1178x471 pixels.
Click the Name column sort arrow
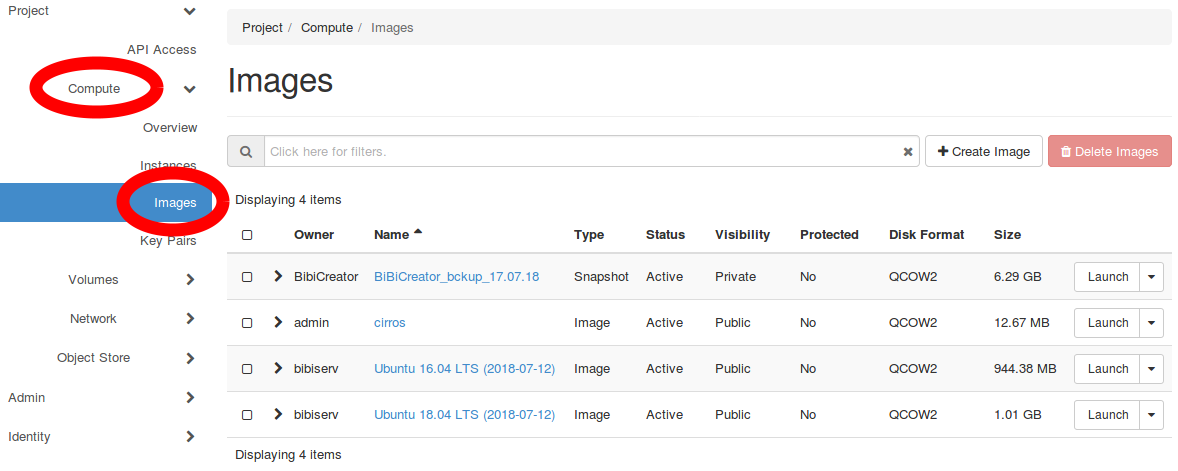418,233
